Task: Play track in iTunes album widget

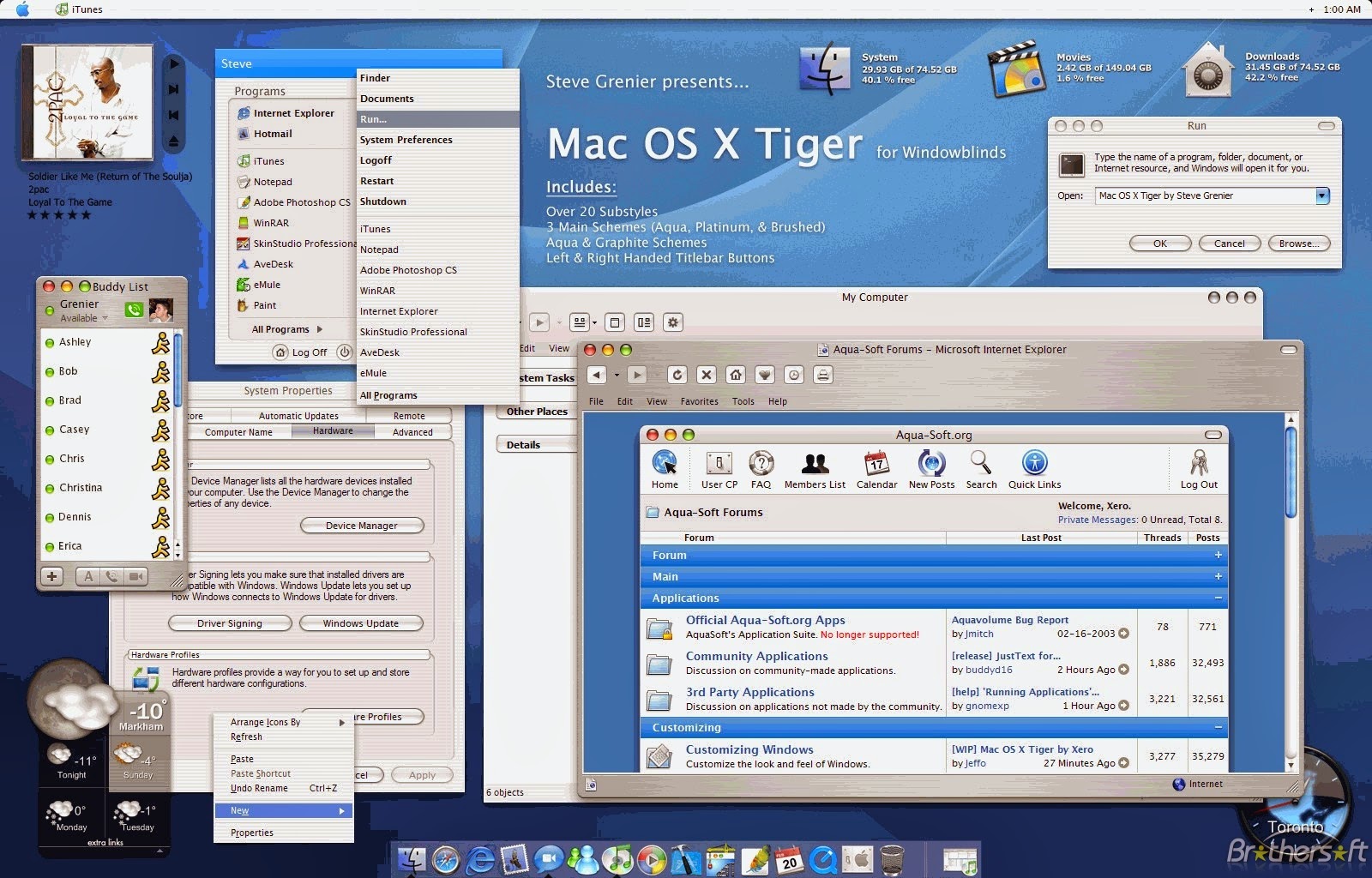Action: 174,63
